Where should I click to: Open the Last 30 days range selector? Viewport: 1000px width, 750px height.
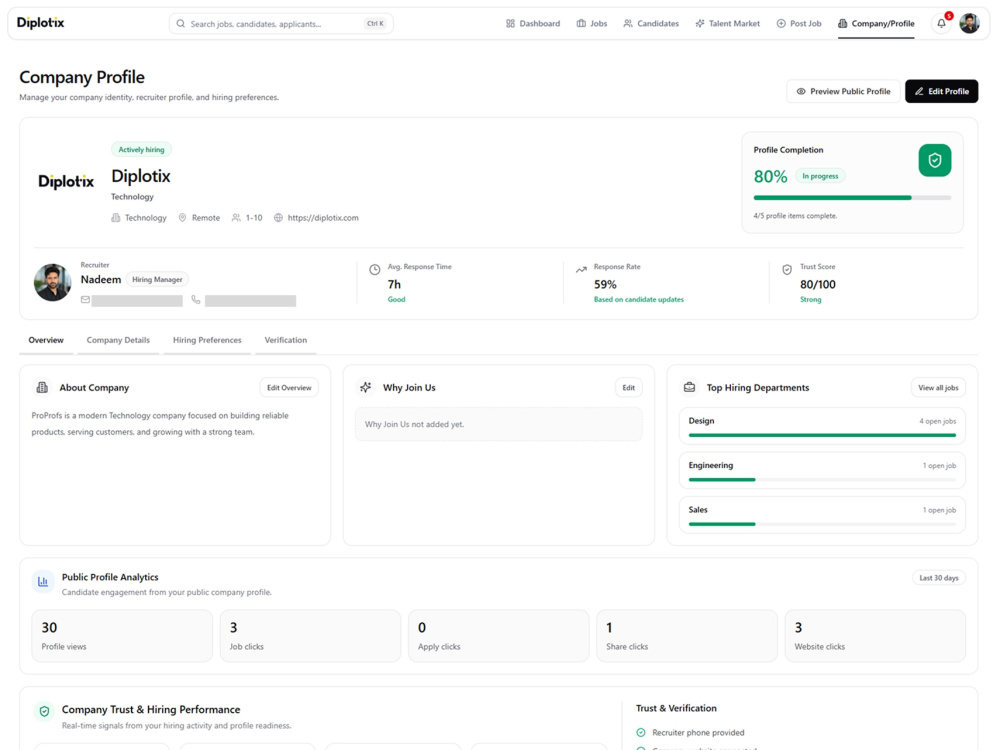[938, 577]
